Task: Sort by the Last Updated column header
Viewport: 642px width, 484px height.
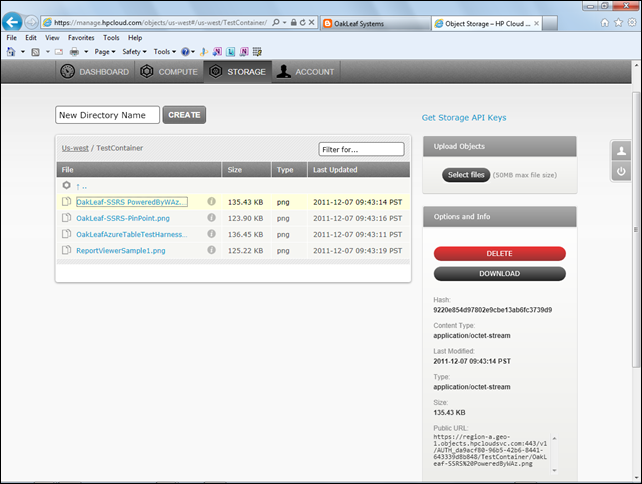Action: (359, 170)
